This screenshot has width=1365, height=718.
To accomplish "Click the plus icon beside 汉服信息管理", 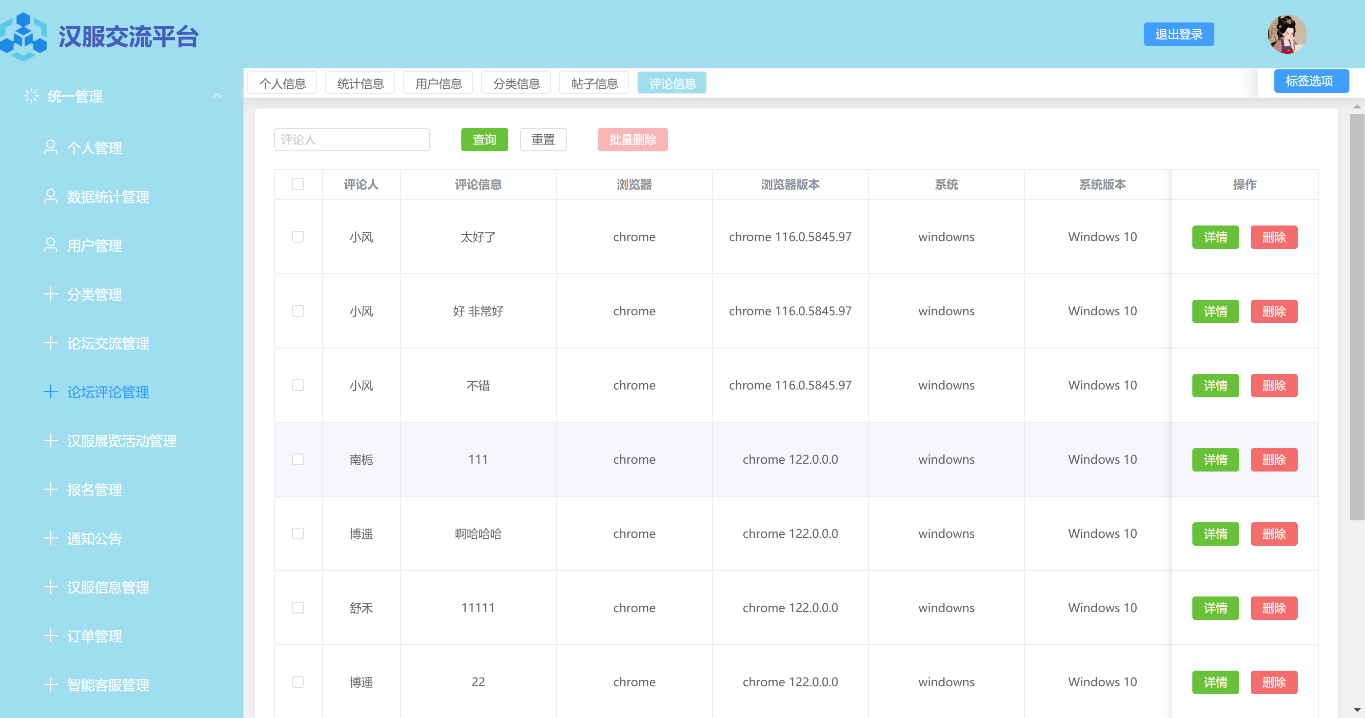I will (50, 587).
